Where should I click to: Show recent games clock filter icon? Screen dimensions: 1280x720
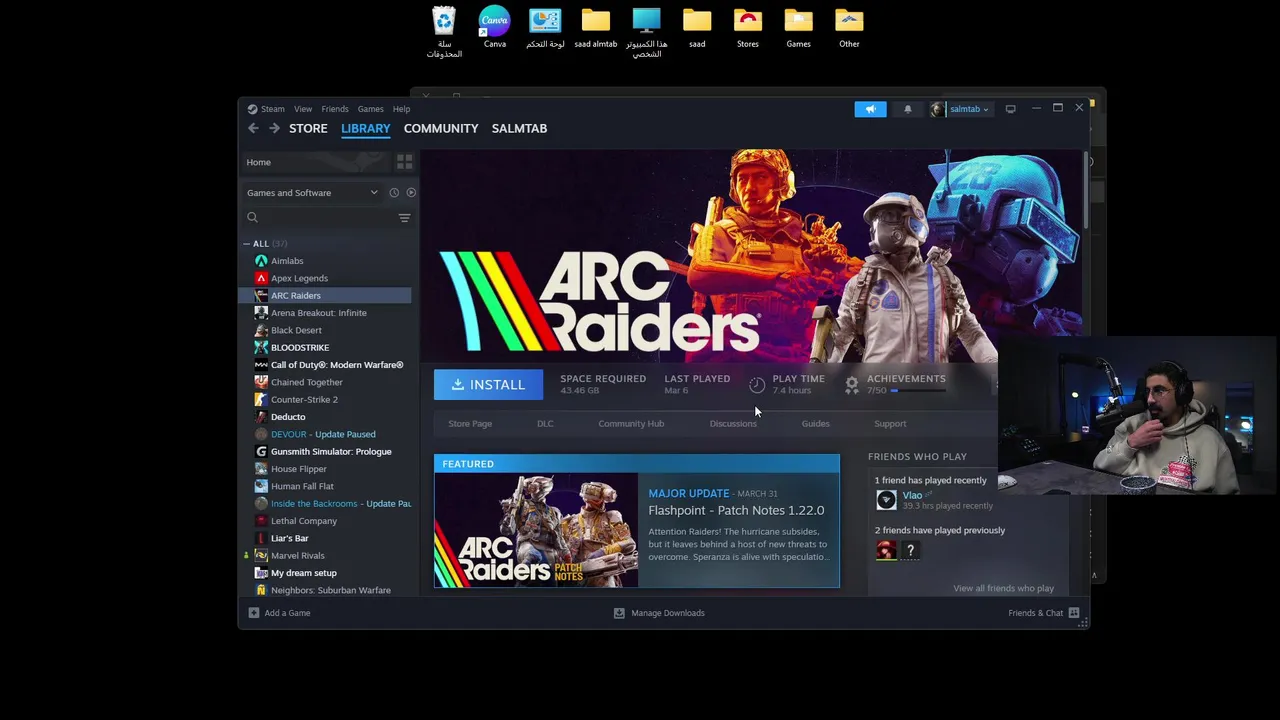[x=394, y=193]
